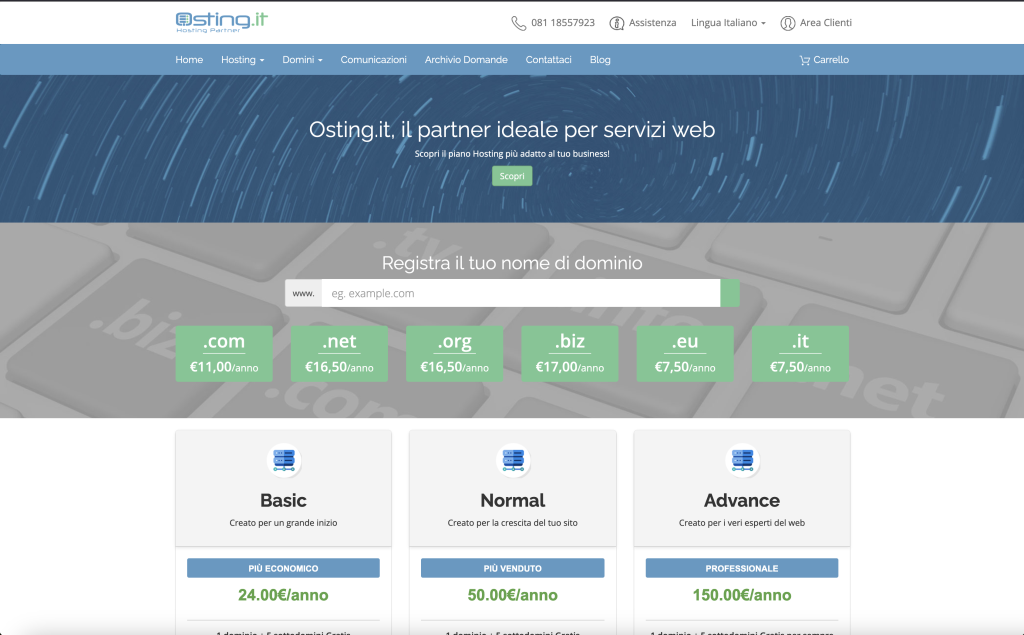Click the phone icon beside 081 18557923
This screenshot has height=635, width=1024.
pos(518,23)
